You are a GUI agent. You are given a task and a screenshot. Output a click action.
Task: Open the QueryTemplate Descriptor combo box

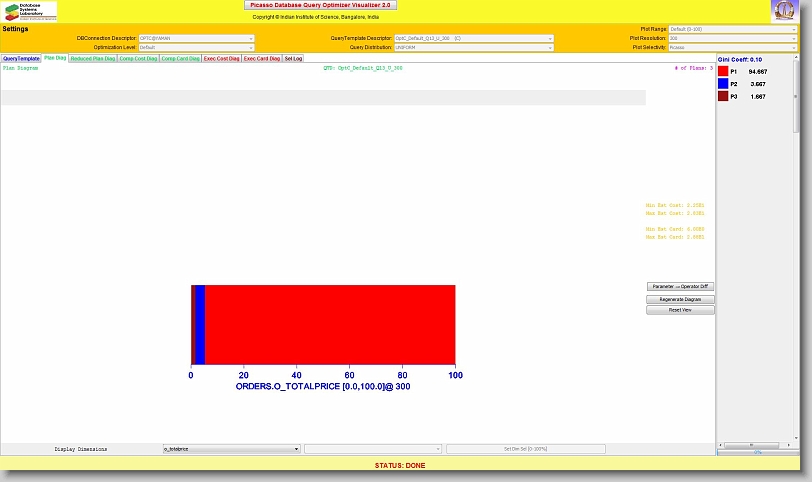[x=473, y=38]
